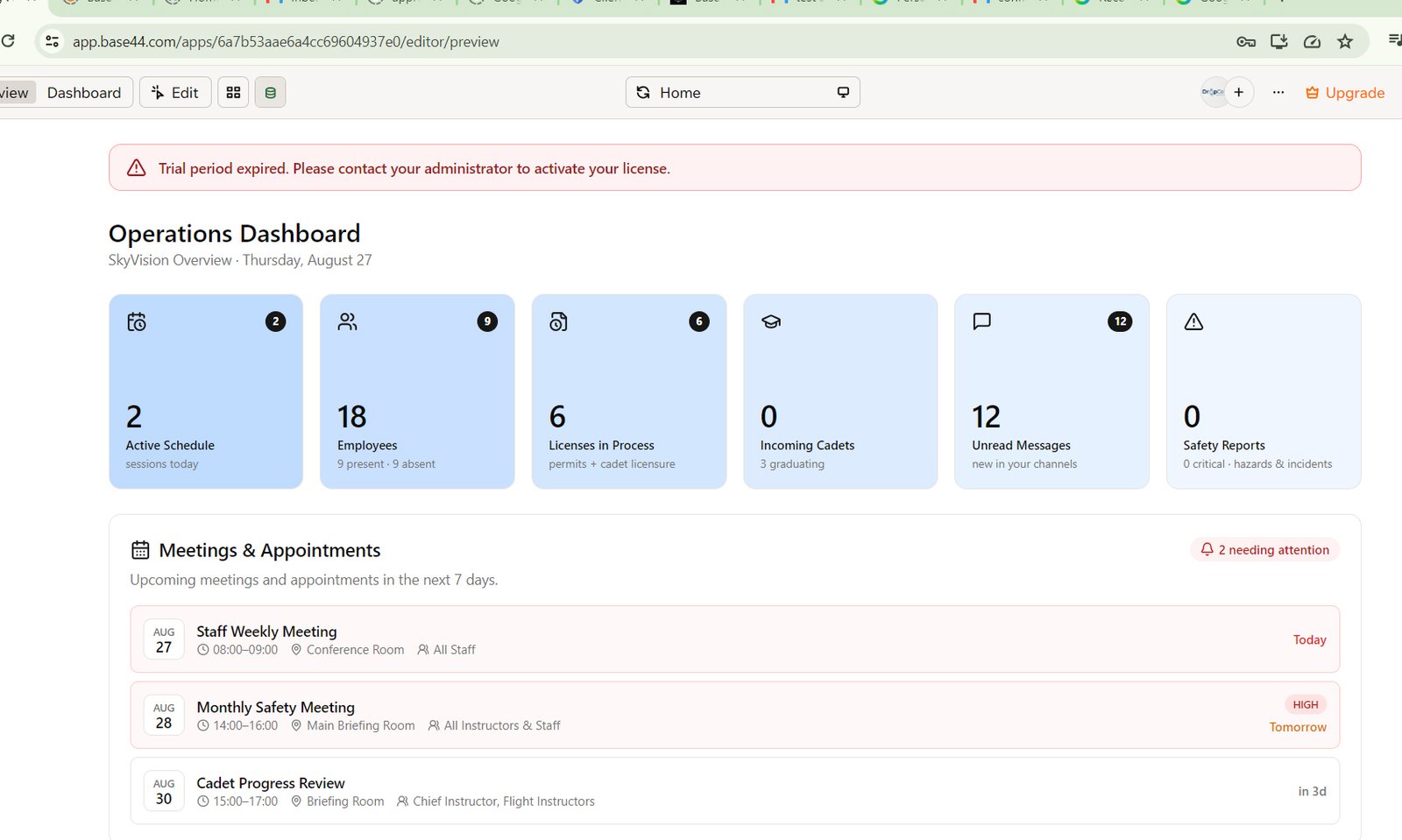Click the Today label on Staff Weekly Meeting
This screenshot has height=840, width=1402.
coord(1310,639)
